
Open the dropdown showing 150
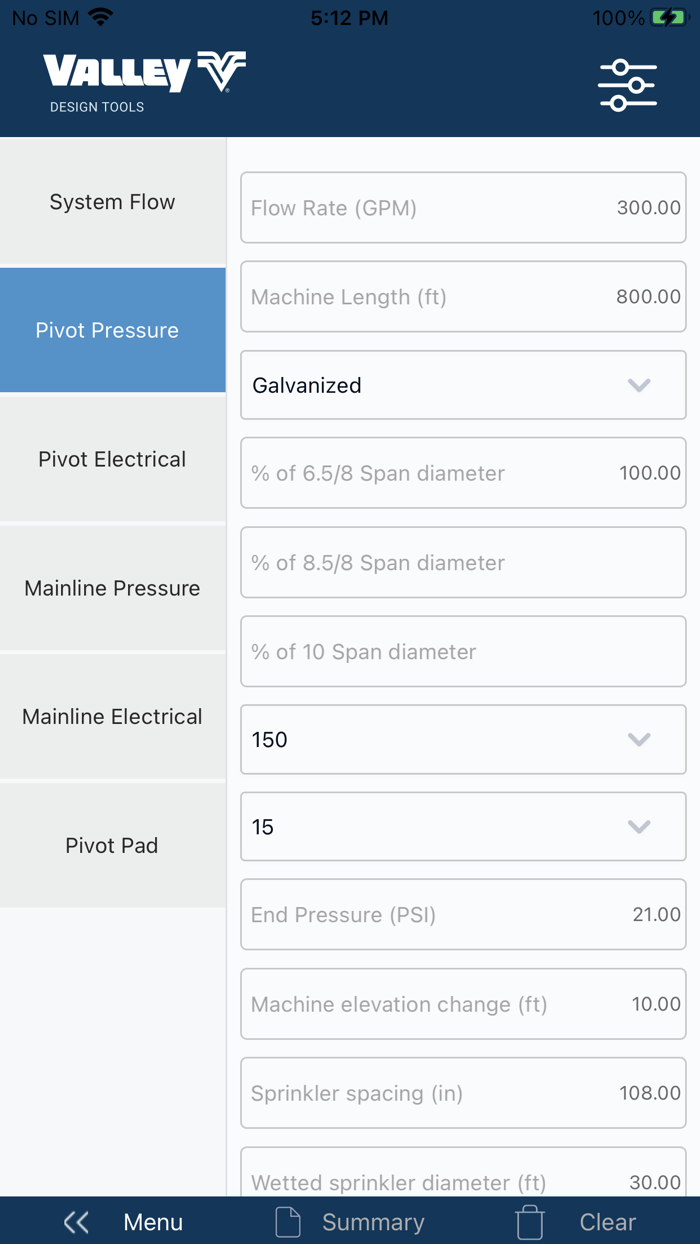pos(462,739)
